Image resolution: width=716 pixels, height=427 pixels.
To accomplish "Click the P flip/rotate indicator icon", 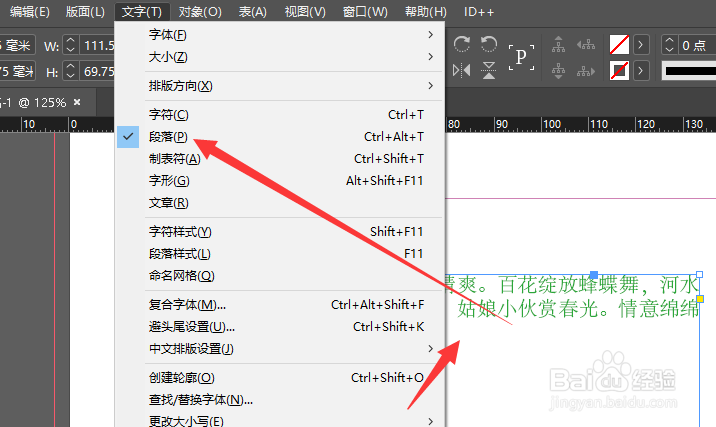I will [521, 57].
